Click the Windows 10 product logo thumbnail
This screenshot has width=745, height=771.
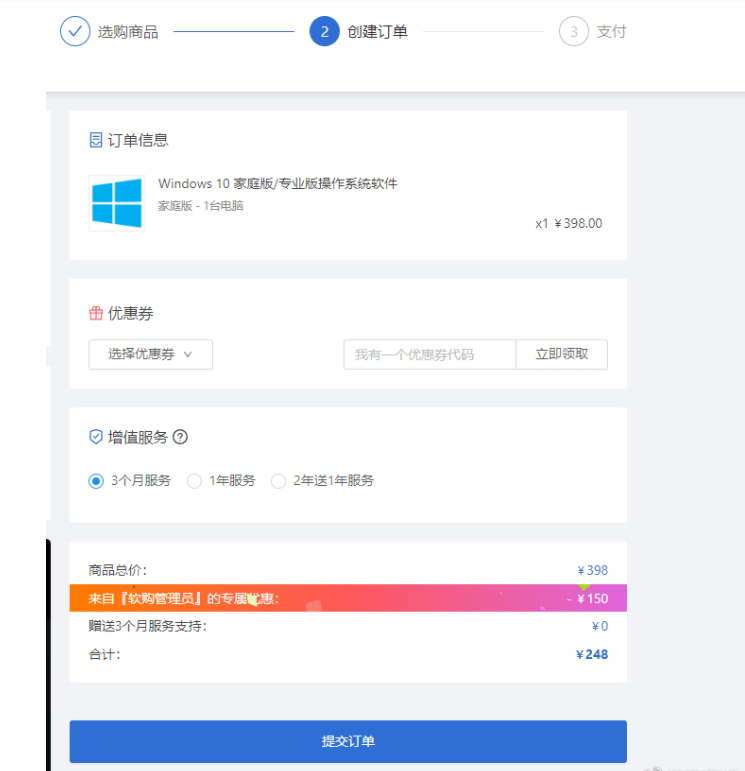(117, 203)
